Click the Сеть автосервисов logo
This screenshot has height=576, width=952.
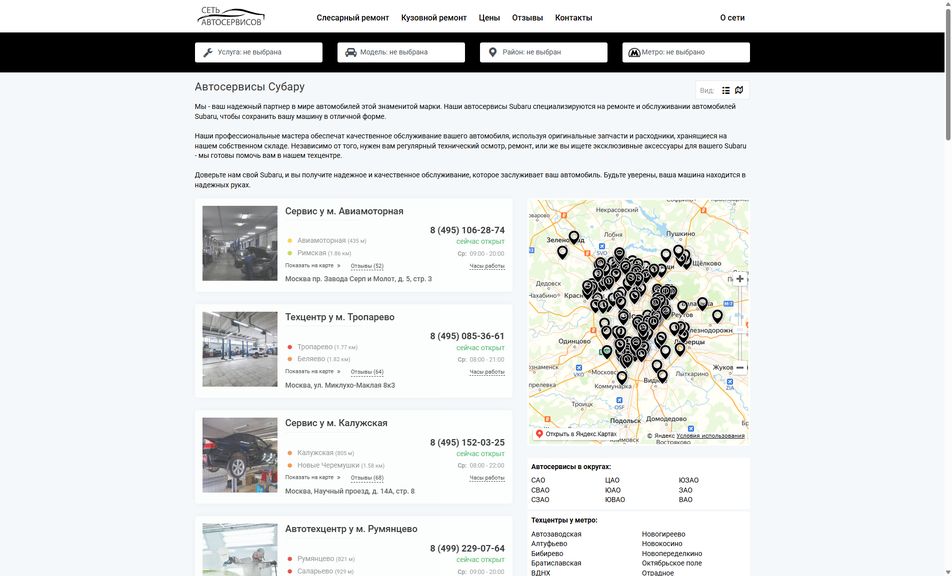tap(231, 16)
